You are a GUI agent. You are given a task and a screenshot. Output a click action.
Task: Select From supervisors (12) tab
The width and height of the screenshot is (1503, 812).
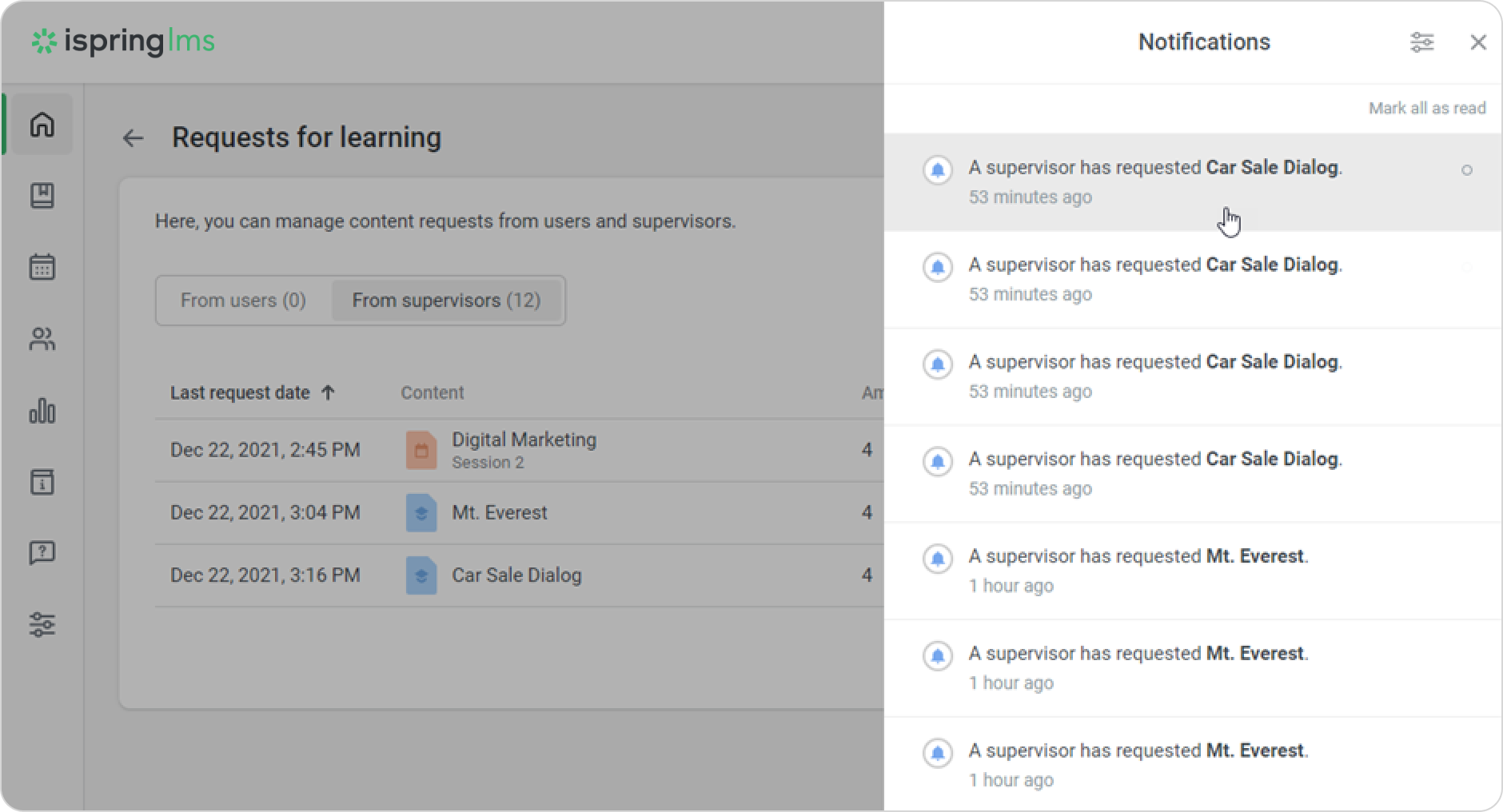[x=446, y=301]
